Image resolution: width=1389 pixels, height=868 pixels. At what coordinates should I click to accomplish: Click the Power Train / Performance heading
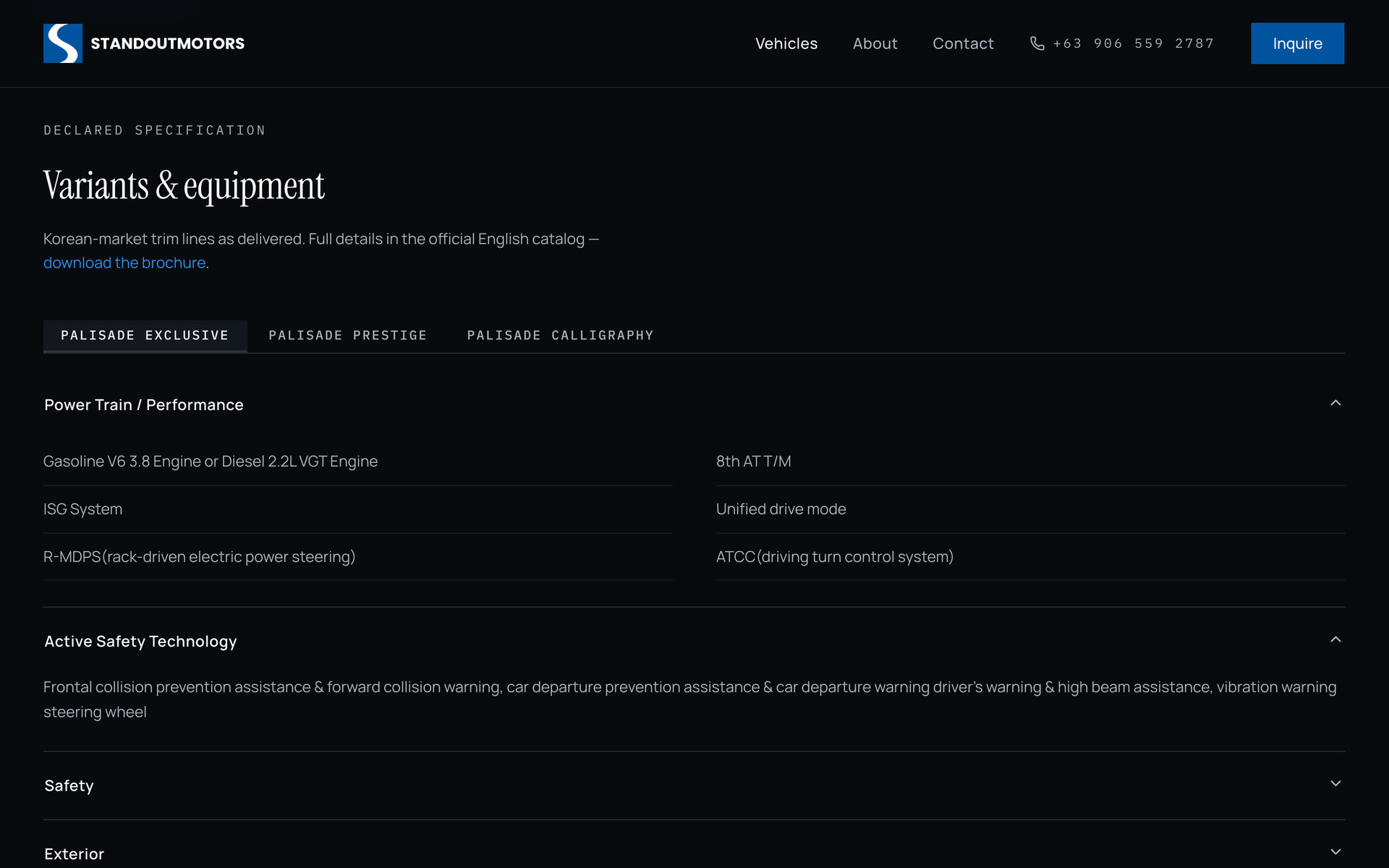(144, 405)
